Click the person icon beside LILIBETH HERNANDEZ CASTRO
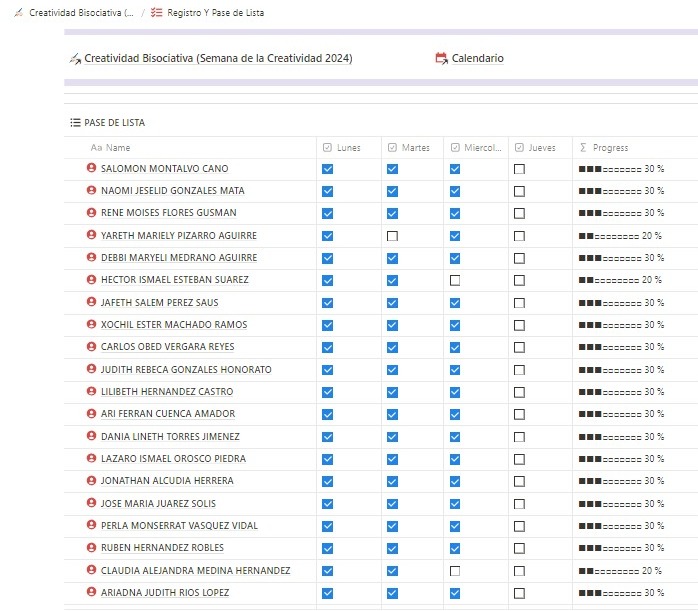This screenshot has width=698, height=611. coord(91,391)
